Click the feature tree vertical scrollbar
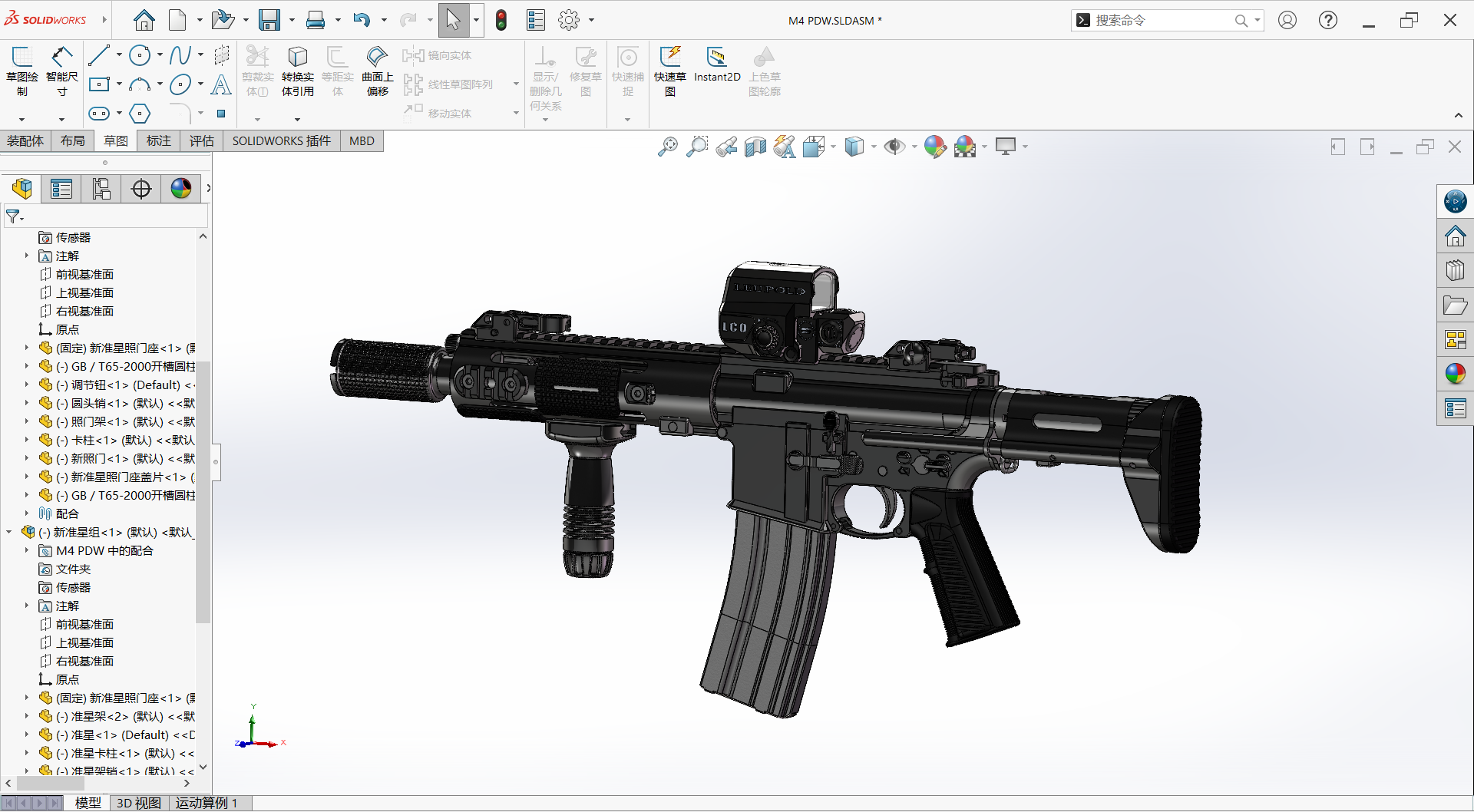 click(203, 491)
